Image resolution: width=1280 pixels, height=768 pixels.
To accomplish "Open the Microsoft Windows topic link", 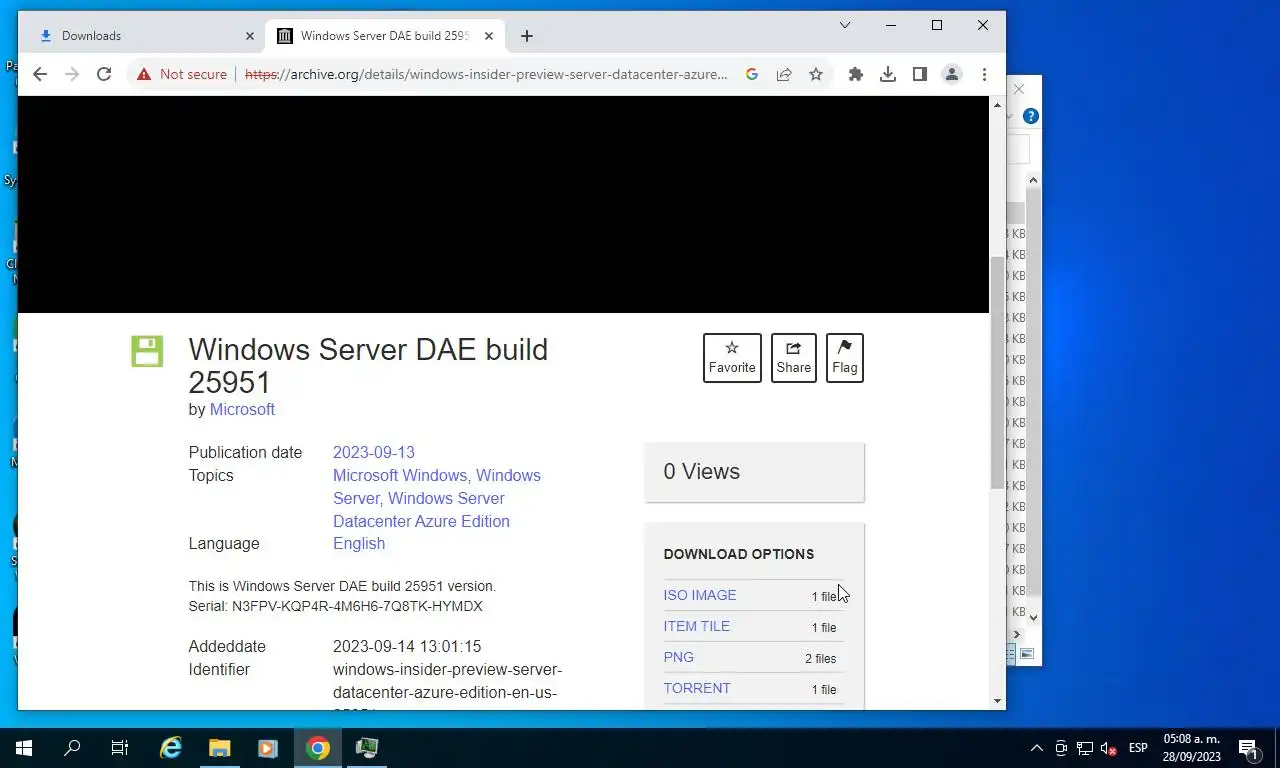I will [400, 475].
